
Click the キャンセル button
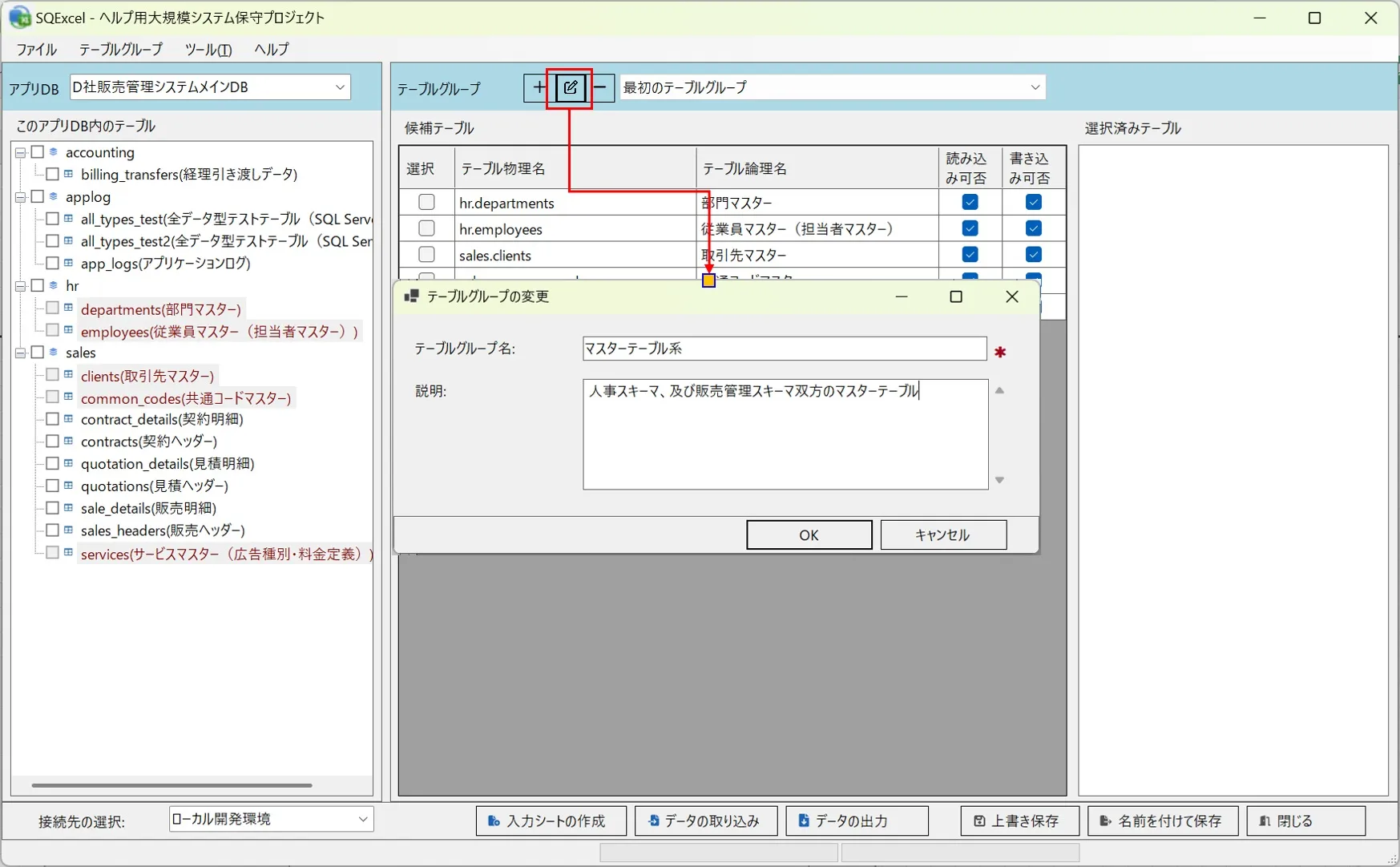click(943, 534)
